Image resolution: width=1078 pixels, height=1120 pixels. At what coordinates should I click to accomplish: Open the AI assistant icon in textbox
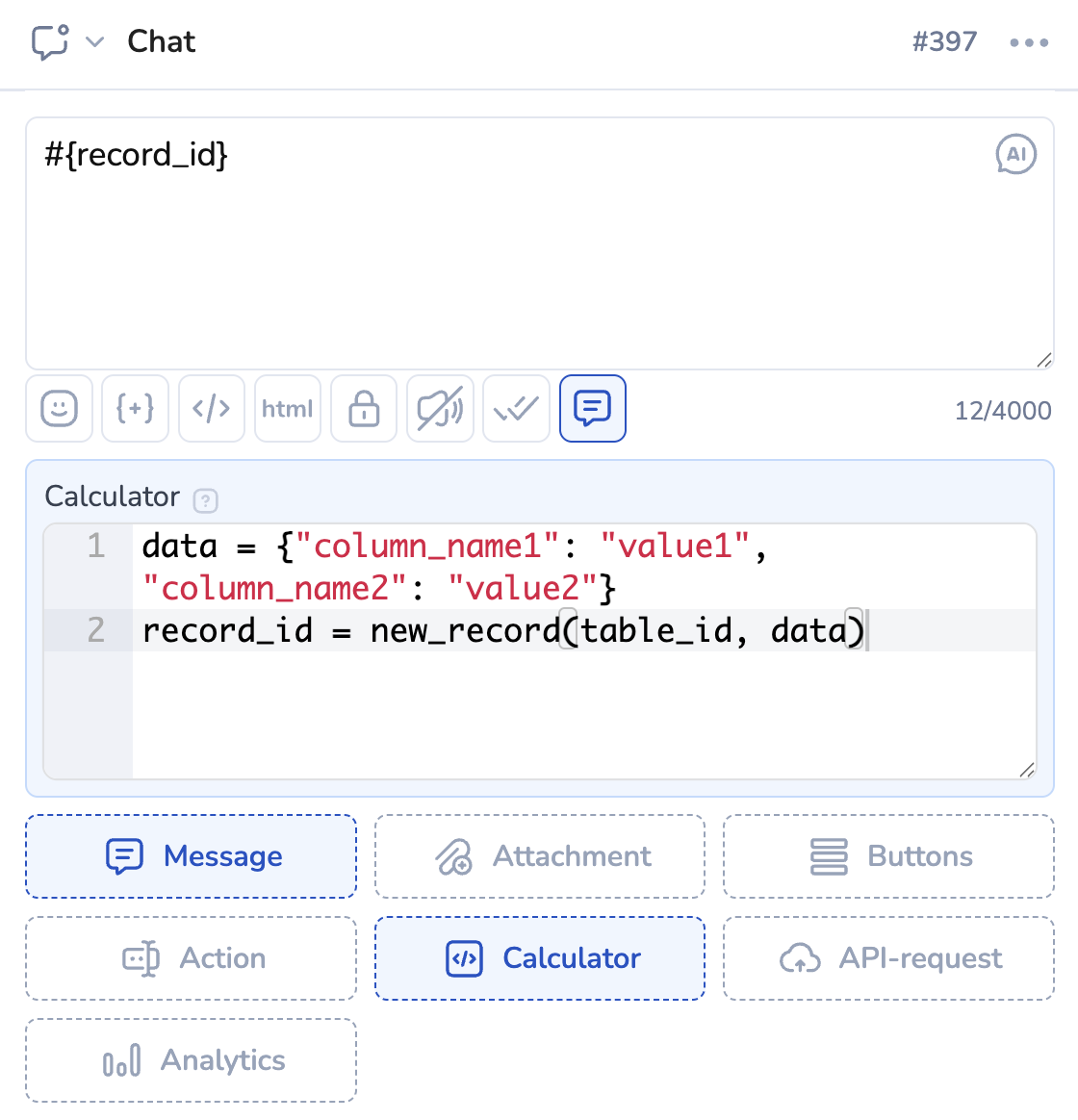(1015, 155)
